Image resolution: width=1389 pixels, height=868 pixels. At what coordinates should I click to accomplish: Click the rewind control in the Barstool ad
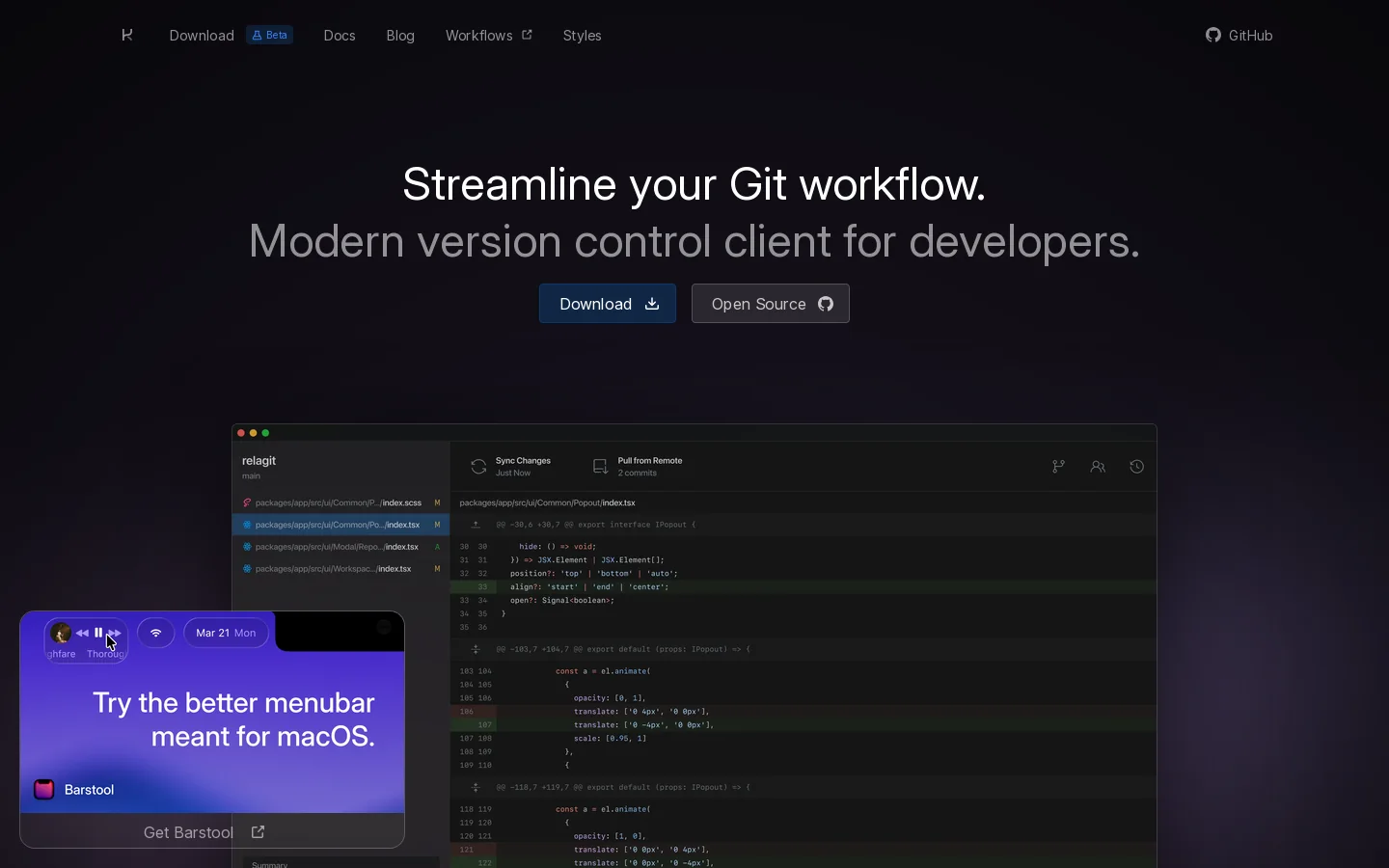pyautogui.click(x=82, y=633)
